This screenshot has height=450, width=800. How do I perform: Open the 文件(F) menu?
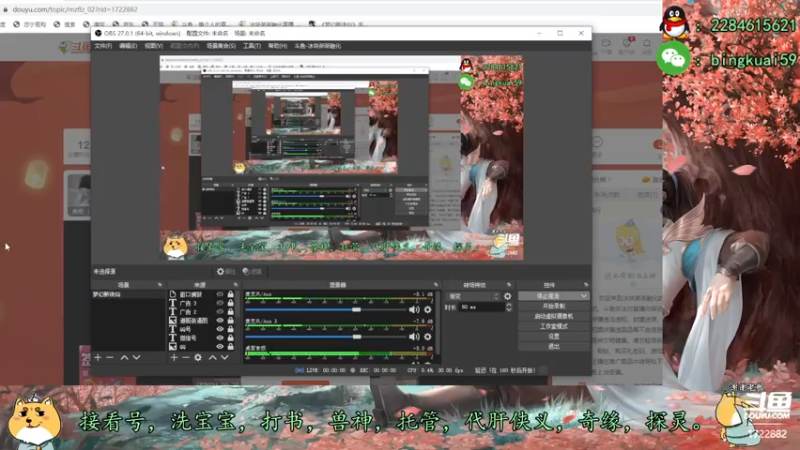(103, 46)
